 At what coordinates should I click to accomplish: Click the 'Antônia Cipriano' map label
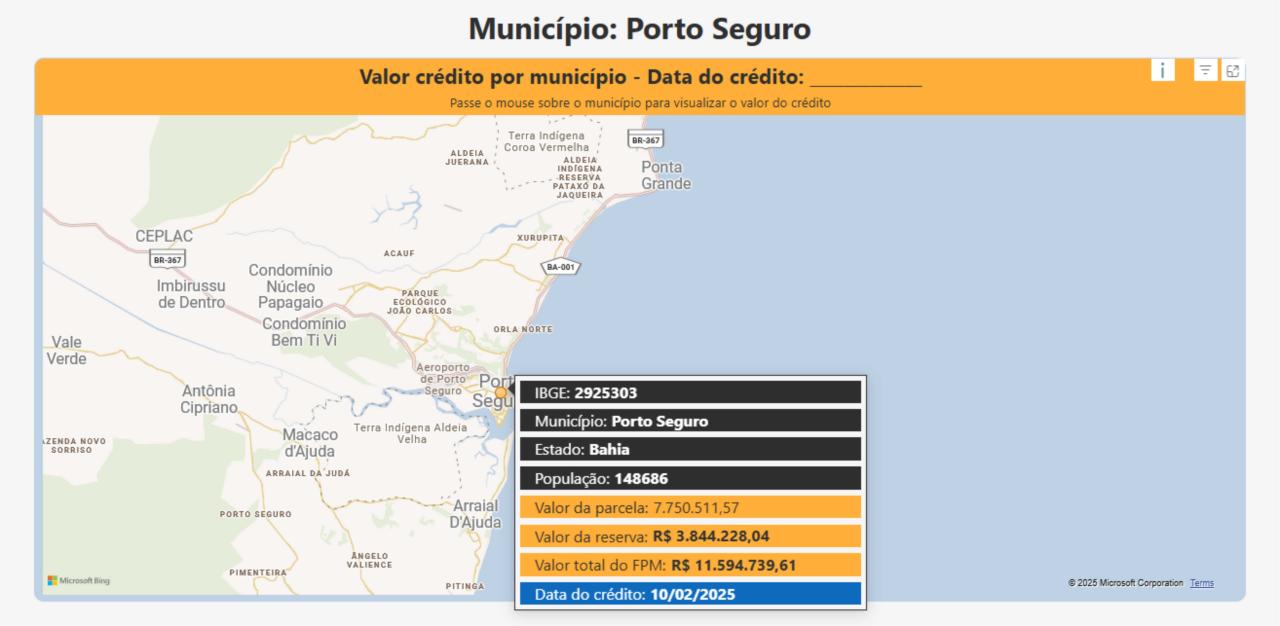(x=209, y=399)
